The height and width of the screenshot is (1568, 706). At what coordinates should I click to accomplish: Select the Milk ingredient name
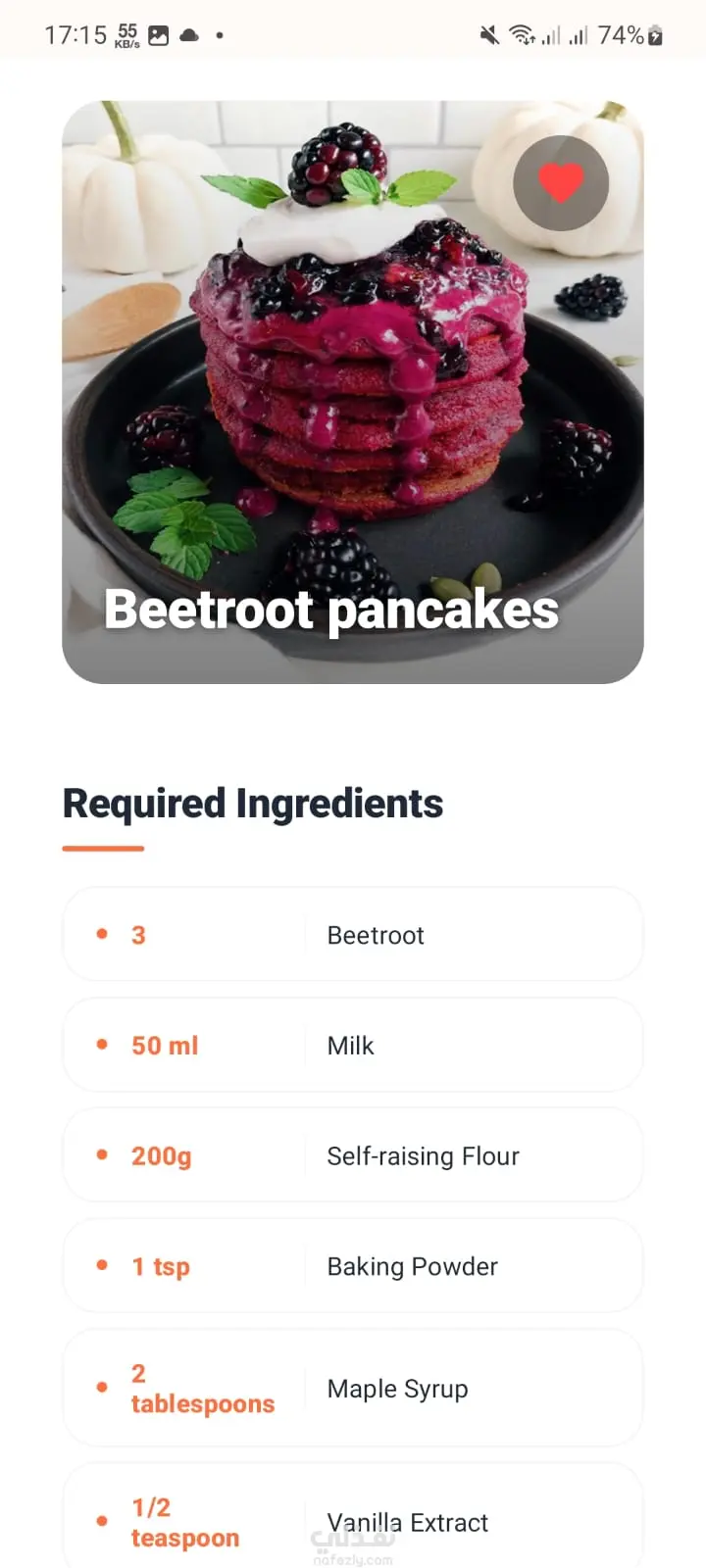click(x=350, y=1046)
